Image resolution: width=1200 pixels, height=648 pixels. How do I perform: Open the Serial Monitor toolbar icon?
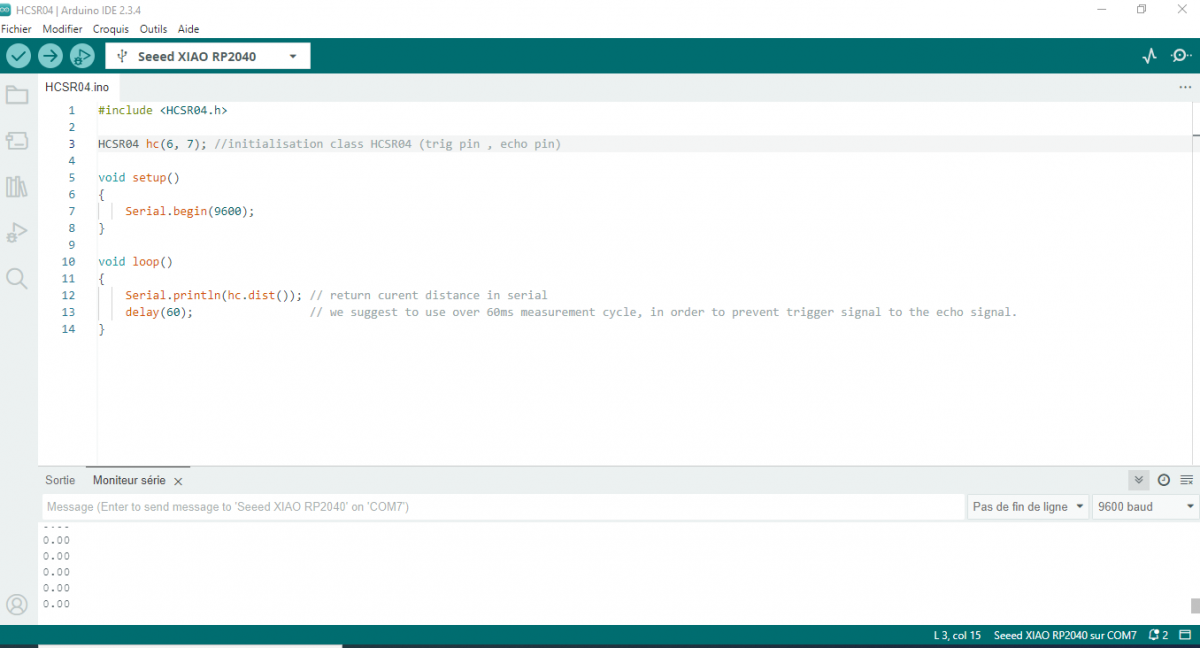[1181, 56]
